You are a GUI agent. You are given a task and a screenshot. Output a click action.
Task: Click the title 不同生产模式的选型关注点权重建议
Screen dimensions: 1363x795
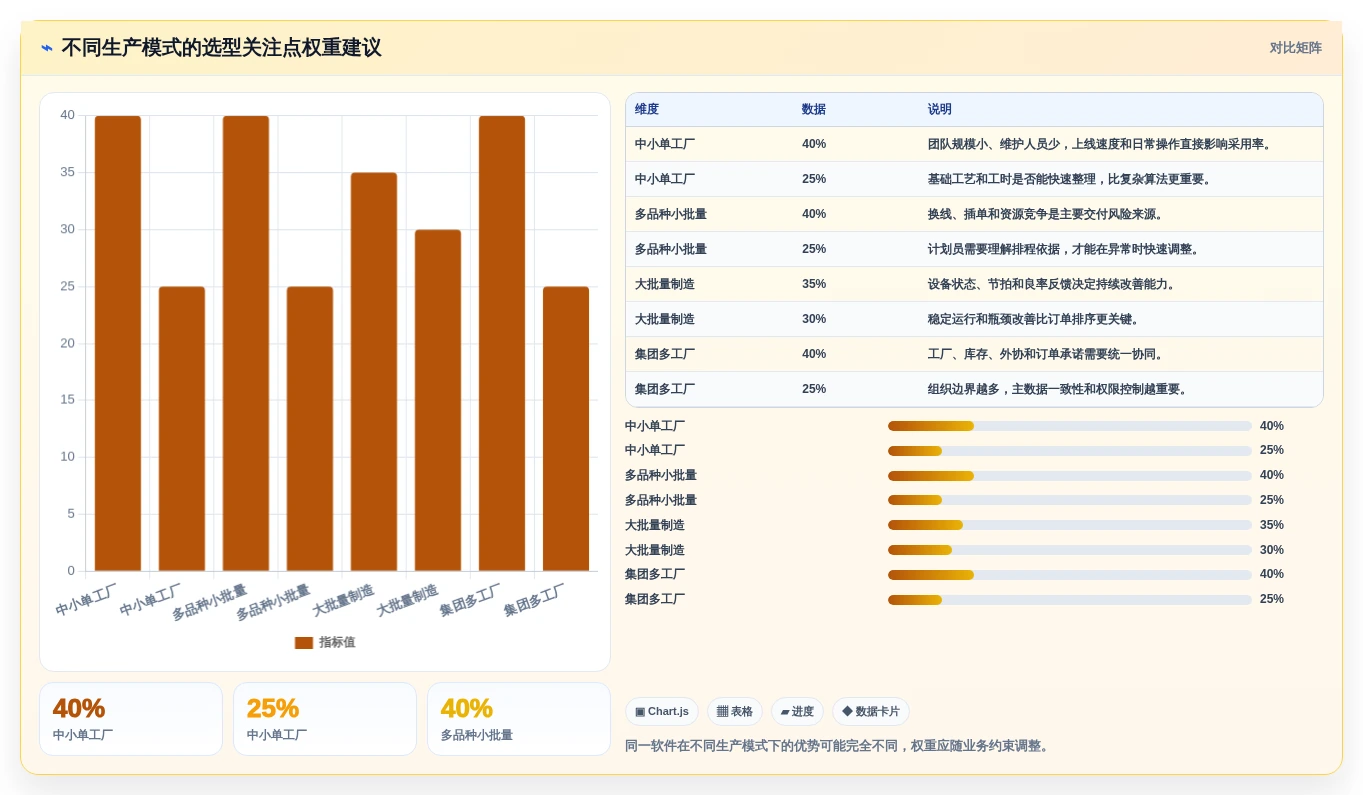(x=221, y=48)
